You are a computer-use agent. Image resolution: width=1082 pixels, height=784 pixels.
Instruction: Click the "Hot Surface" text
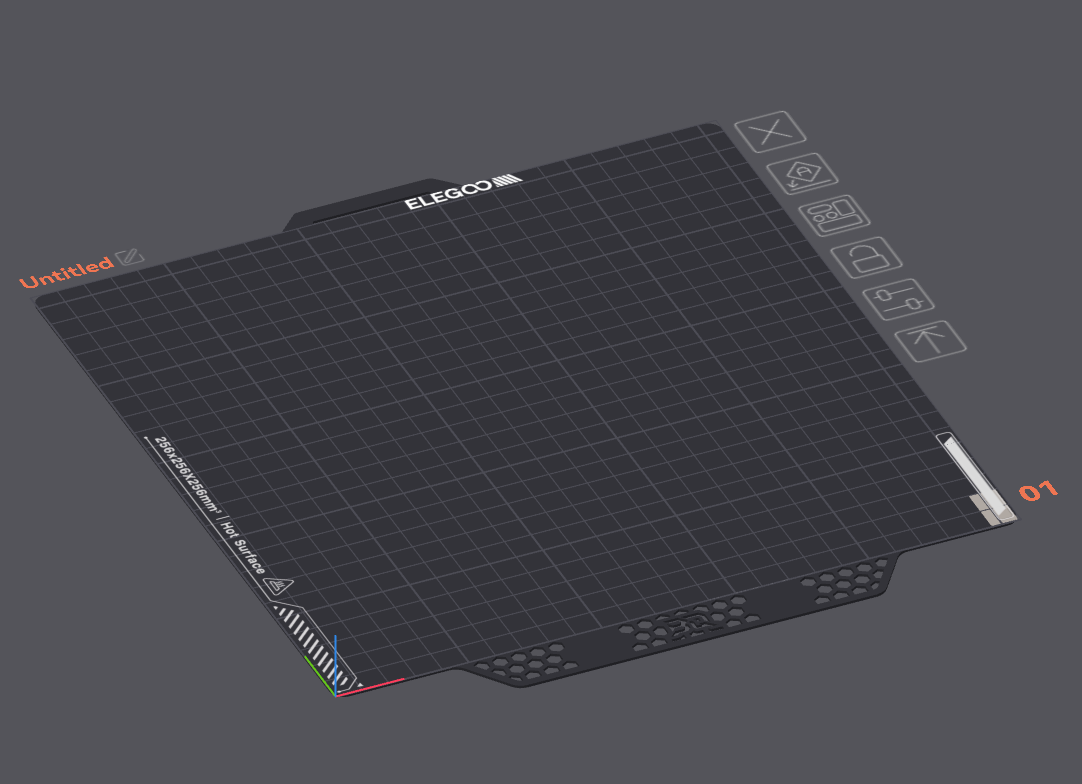[x=242, y=547]
